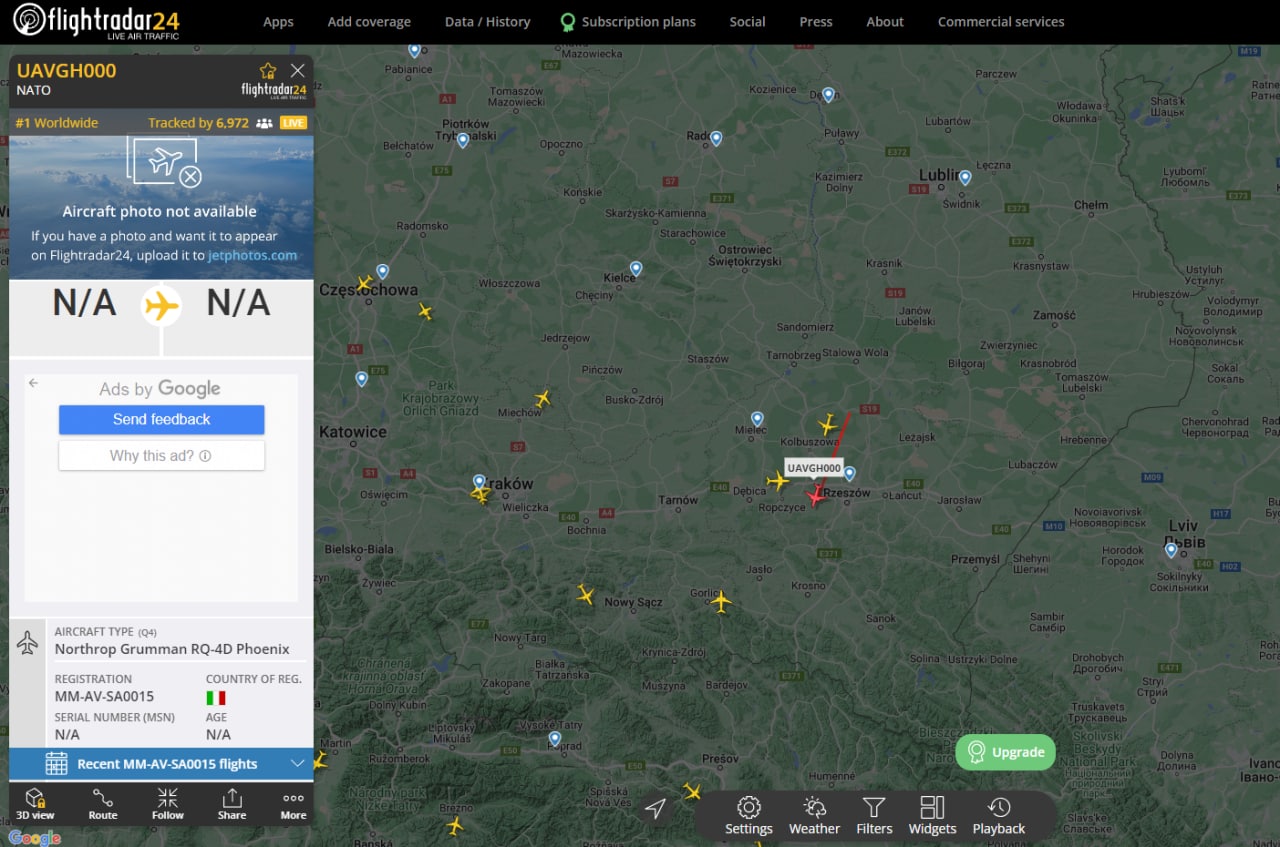Click #1 Worldwide rank text
This screenshot has height=847, width=1280.
click(x=57, y=123)
